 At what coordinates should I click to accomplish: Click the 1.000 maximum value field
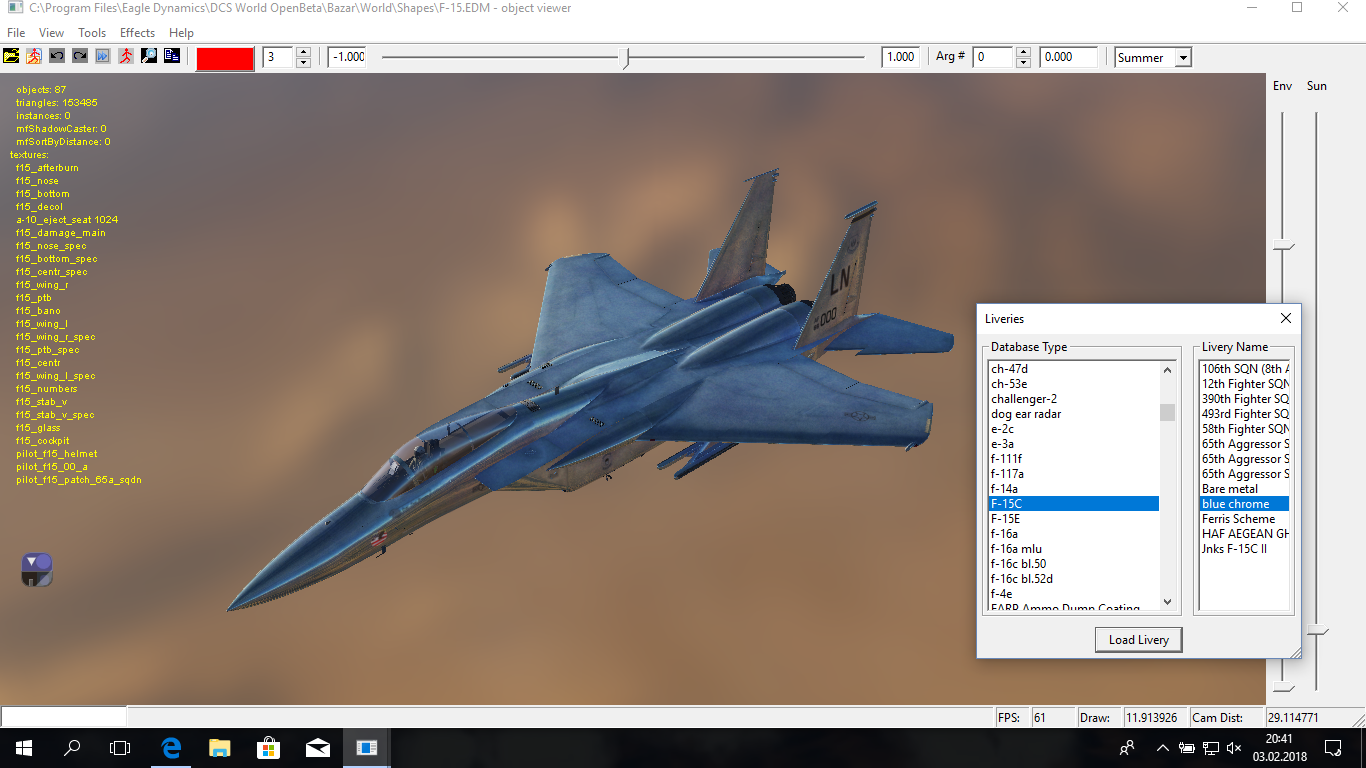(x=900, y=57)
